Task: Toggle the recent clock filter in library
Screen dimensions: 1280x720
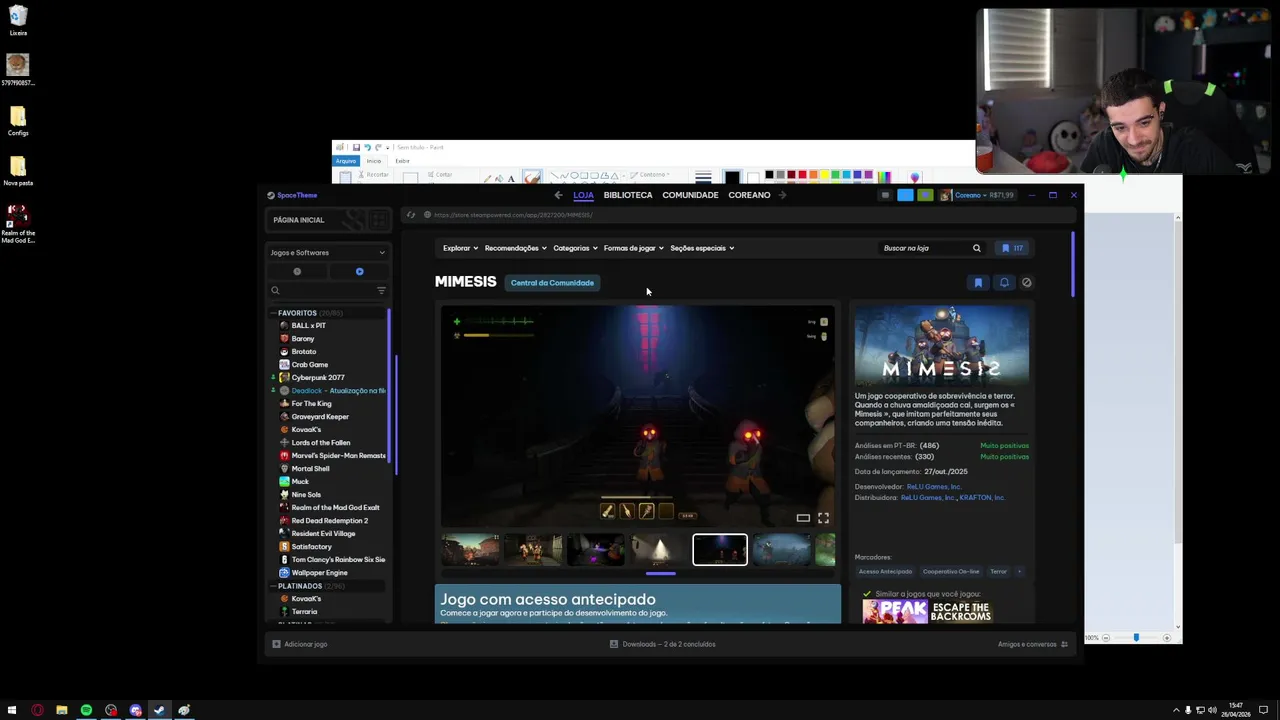Action: [297, 271]
